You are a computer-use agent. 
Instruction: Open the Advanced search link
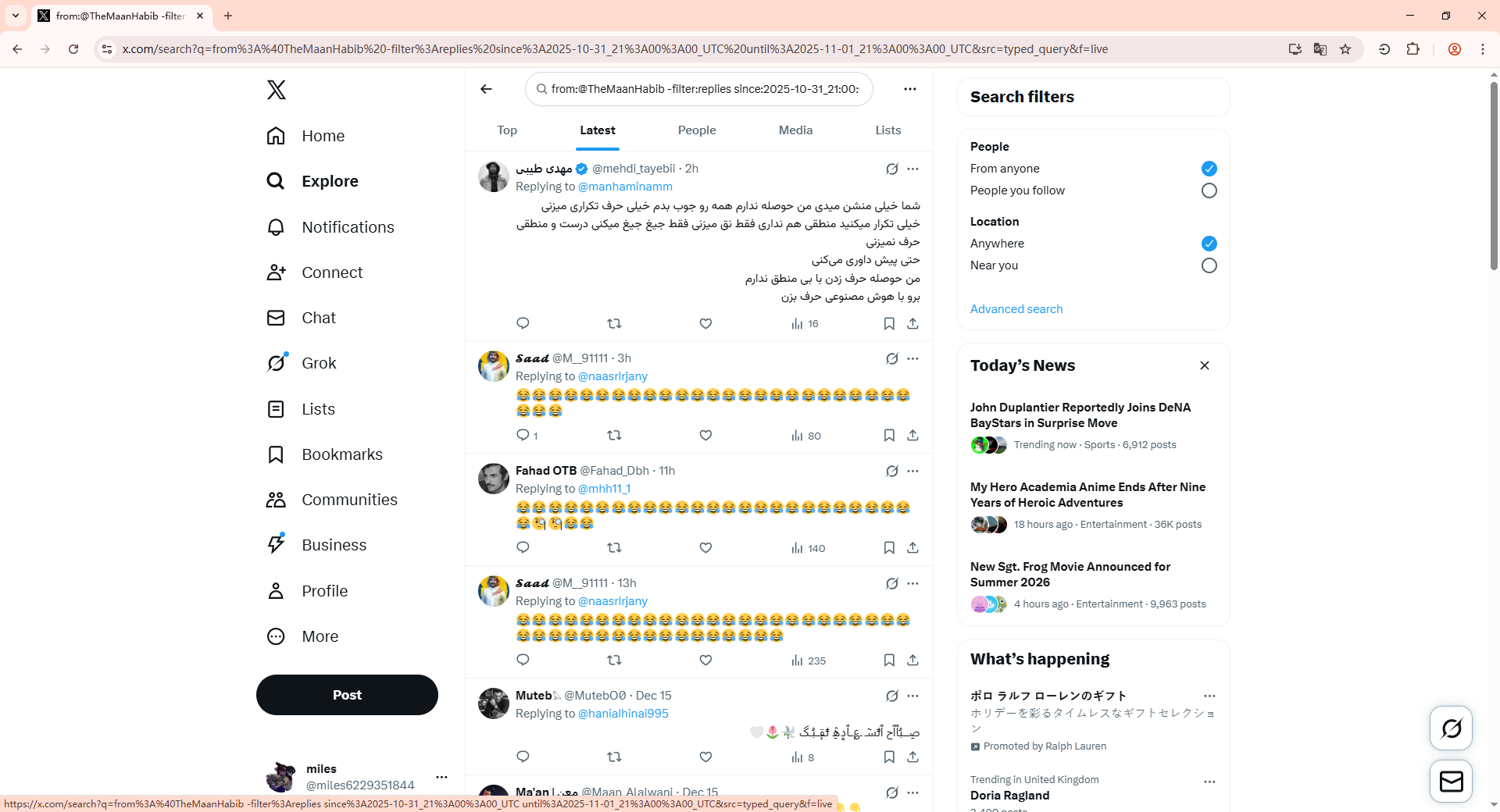(x=1016, y=309)
